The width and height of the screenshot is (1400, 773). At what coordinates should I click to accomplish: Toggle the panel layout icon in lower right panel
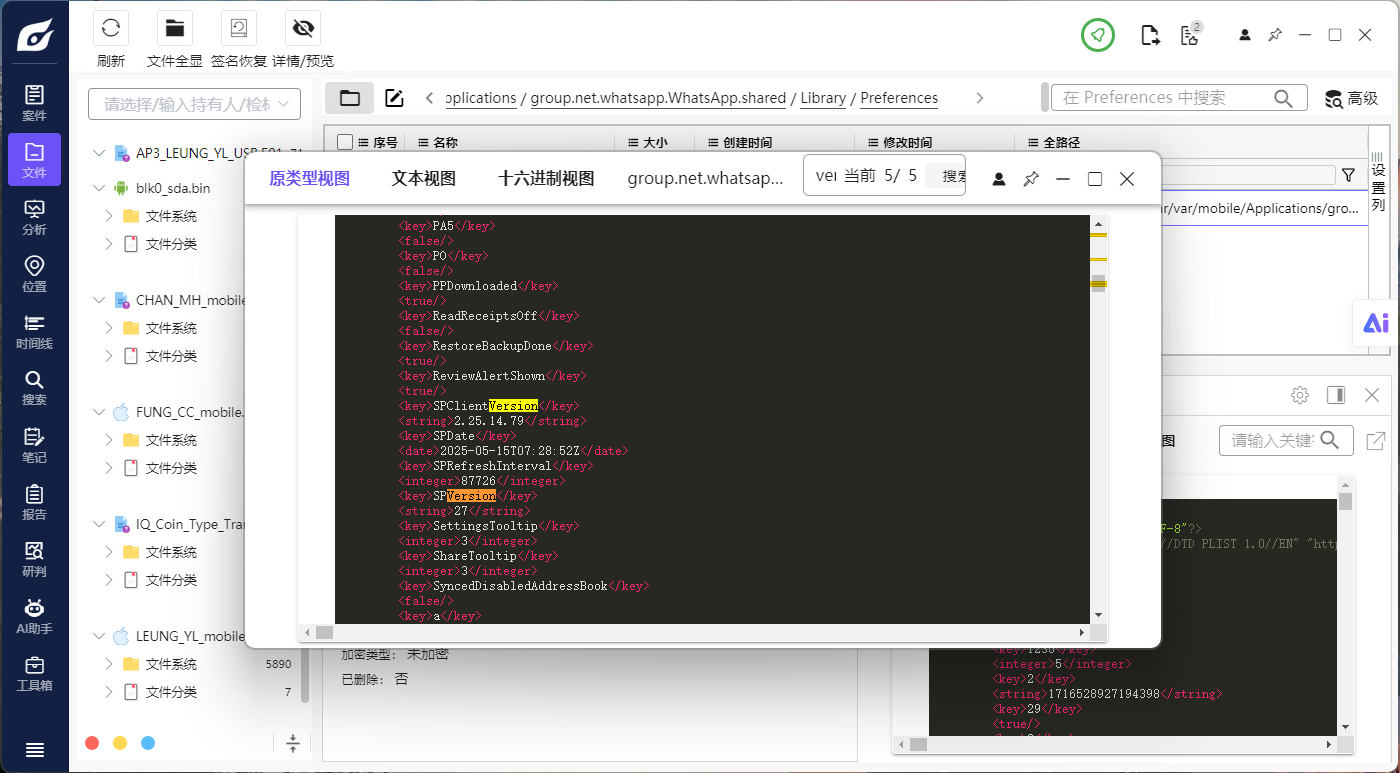tap(1336, 395)
